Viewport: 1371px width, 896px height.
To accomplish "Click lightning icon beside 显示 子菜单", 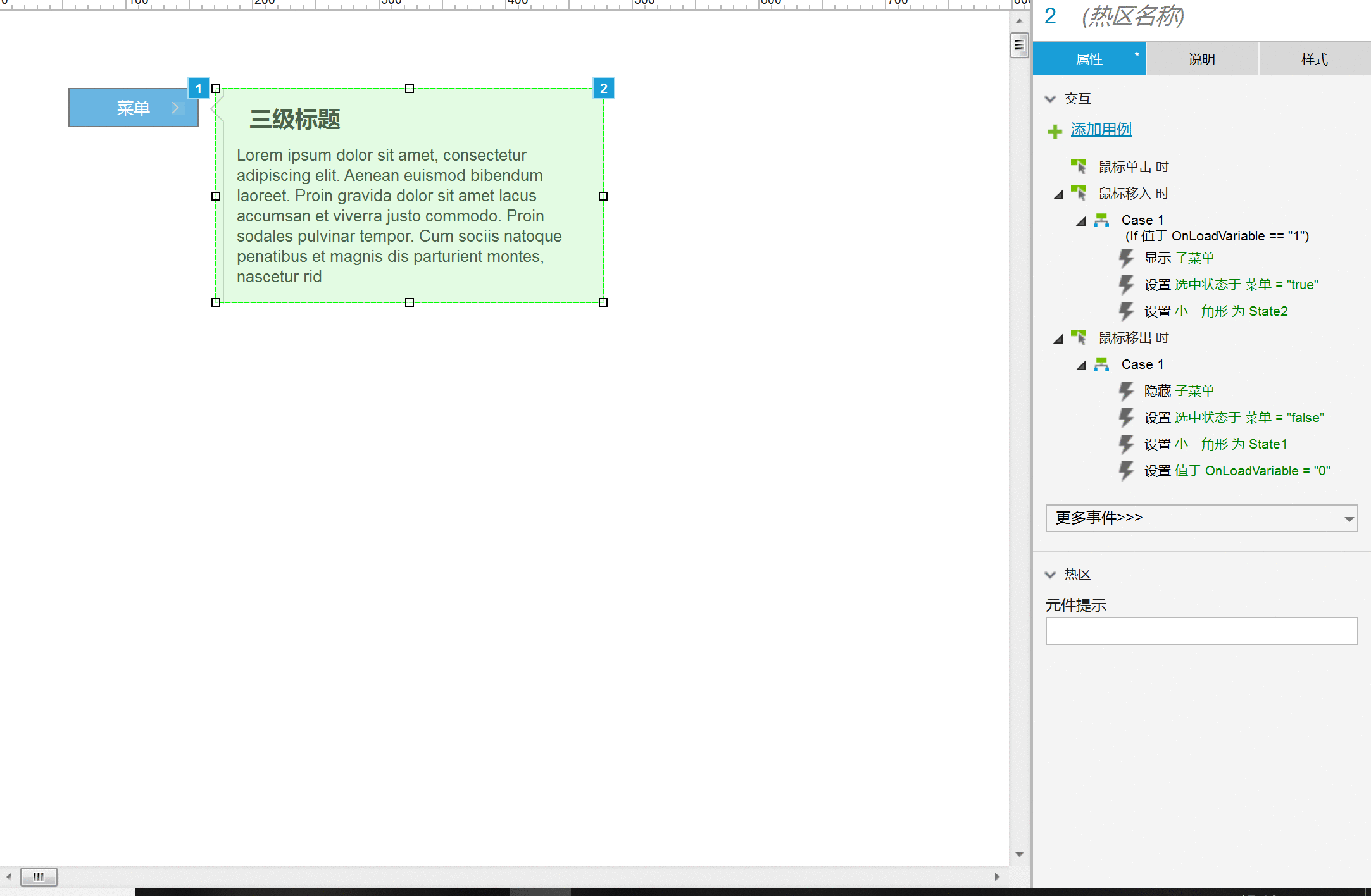I will pyautogui.click(x=1126, y=258).
